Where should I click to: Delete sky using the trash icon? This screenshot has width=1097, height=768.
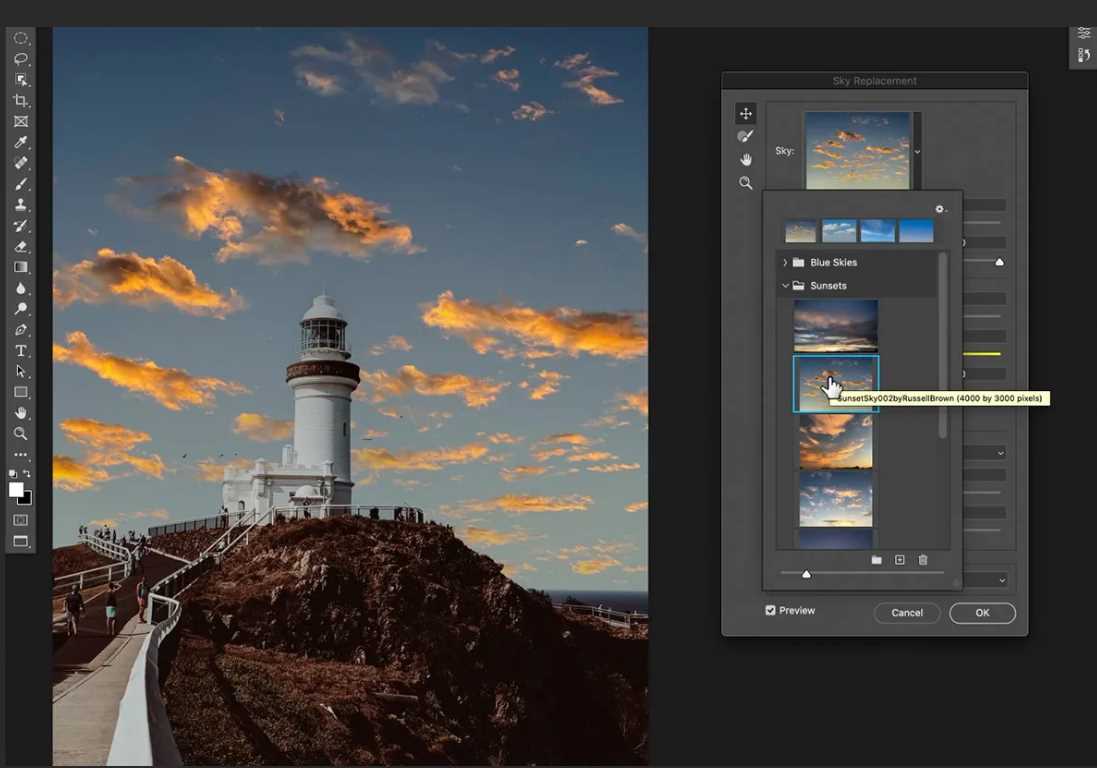923,560
